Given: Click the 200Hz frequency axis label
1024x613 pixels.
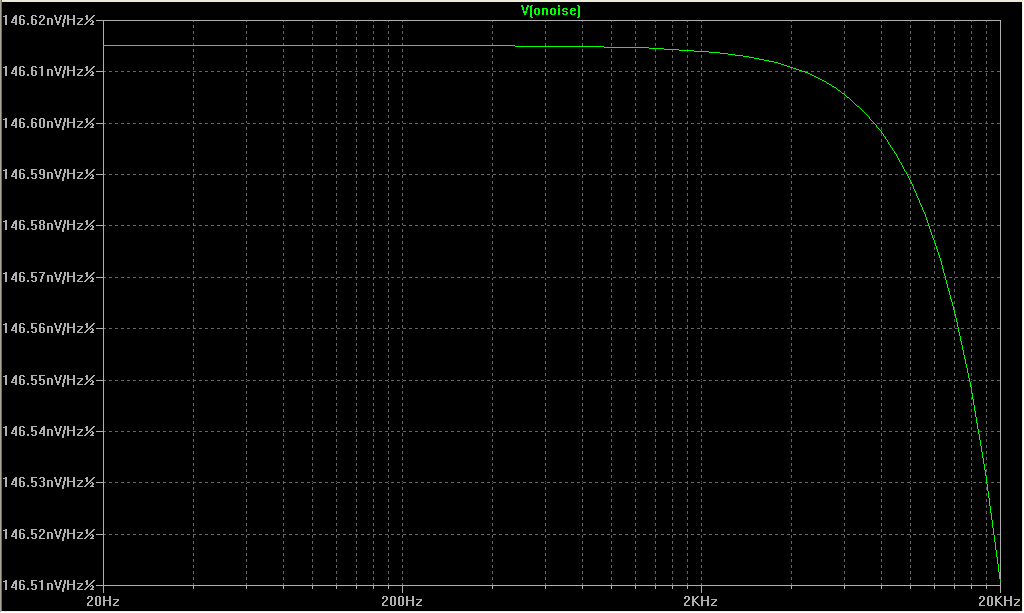Looking at the screenshot, I should tap(402, 601).
